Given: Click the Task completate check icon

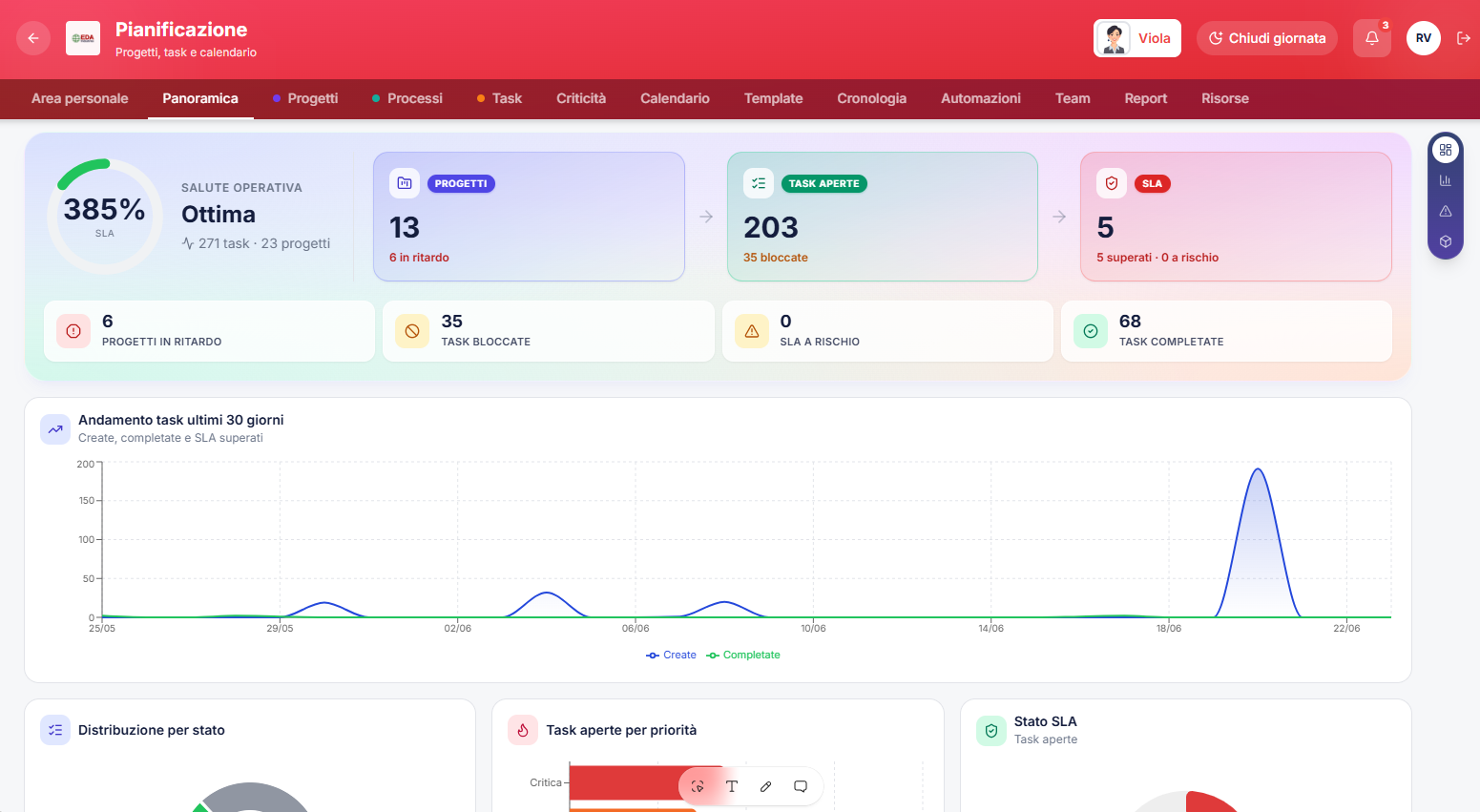Looking at the screenshot, I should (1091, 331).
